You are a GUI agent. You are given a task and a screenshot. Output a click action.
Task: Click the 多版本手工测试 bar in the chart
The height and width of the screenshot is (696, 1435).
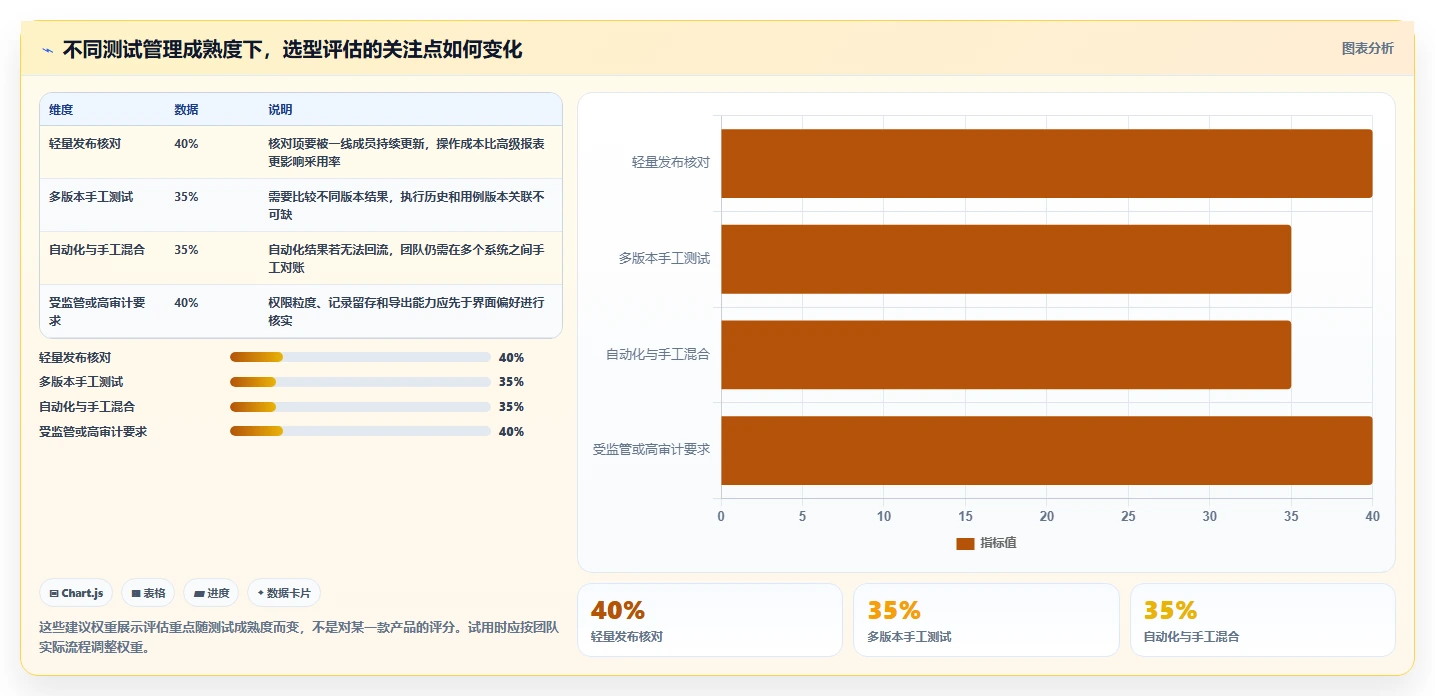pyautogui.click(x=1006, y=259)
